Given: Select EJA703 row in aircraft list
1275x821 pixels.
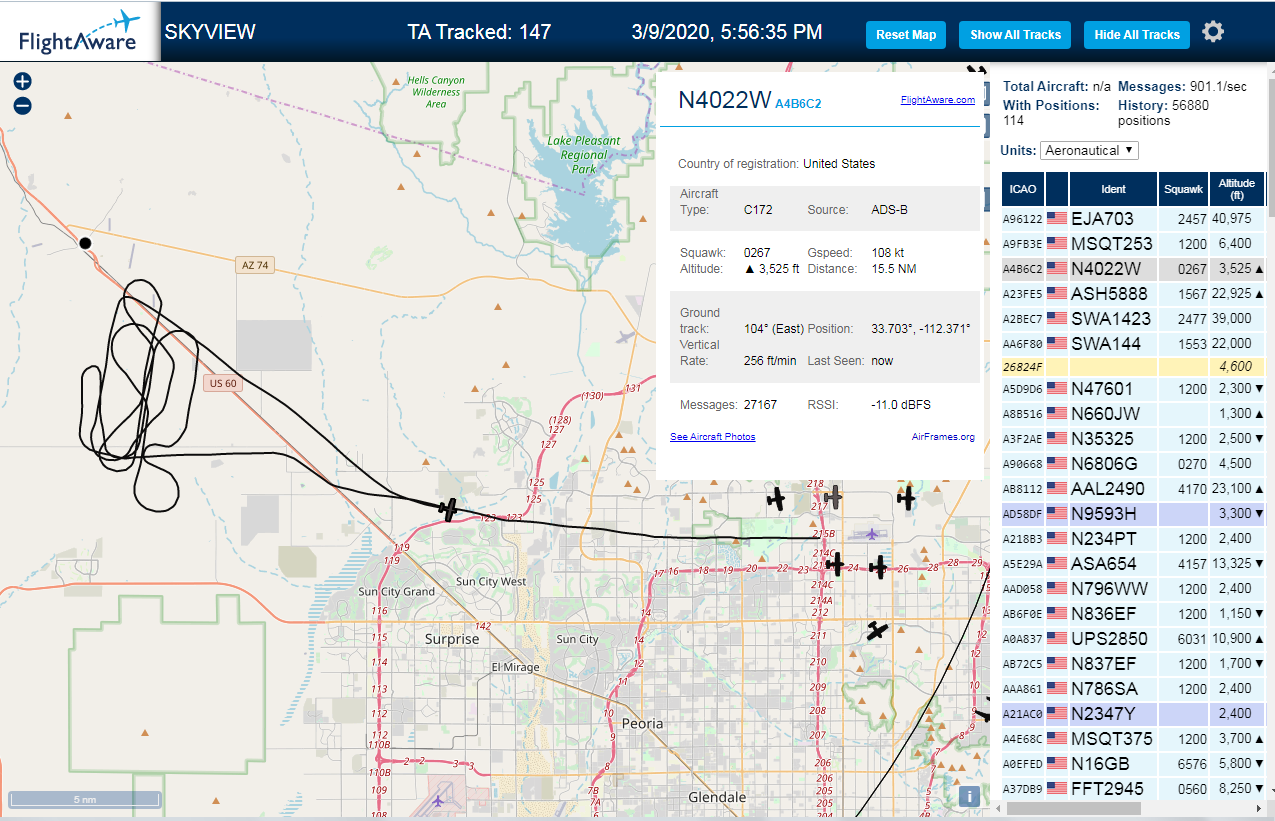Looking at the screenshot, I should click(x=1134, y=218).
